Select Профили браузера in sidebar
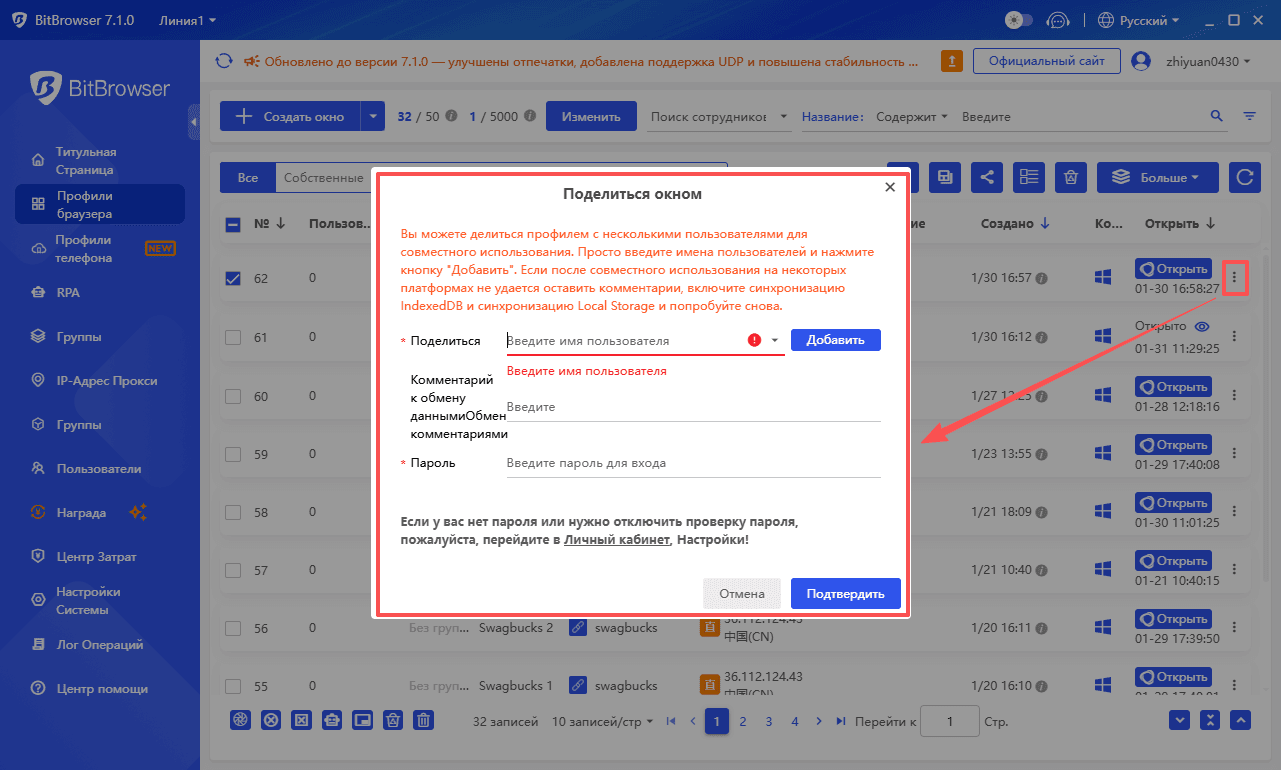Viewport: 1281px width, 770px height. 100,204
